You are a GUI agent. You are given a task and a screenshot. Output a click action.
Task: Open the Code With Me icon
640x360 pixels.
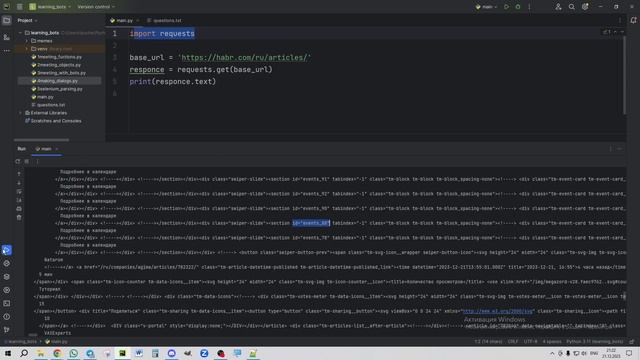point(558,7)
